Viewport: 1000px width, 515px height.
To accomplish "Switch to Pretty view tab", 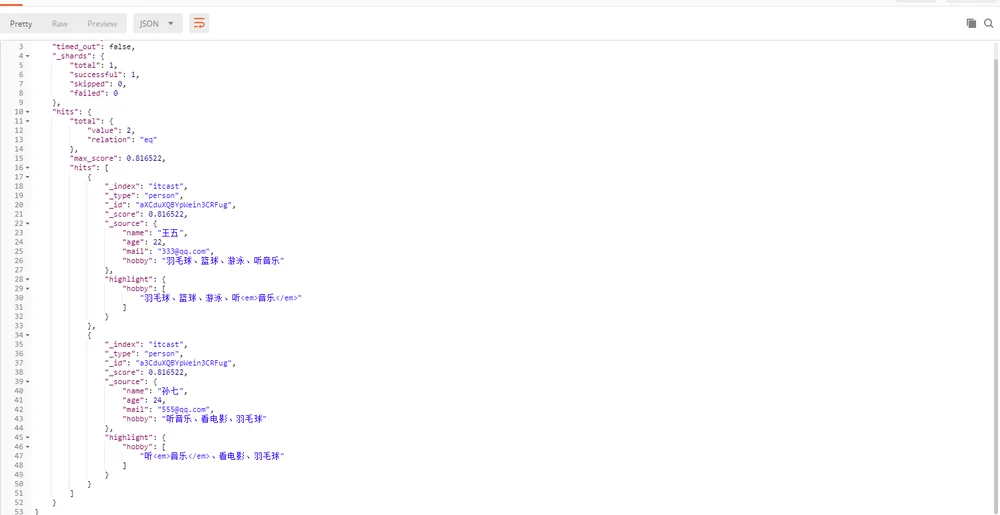I will point(21,24).
